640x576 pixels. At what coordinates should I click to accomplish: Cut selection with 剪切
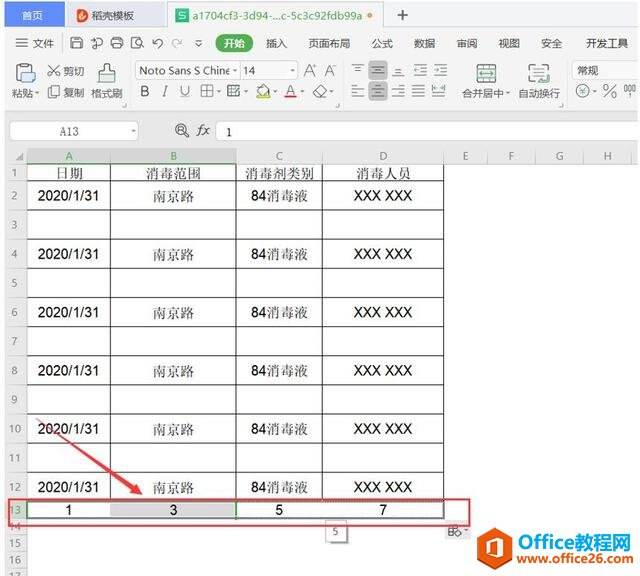click(66, 71)
